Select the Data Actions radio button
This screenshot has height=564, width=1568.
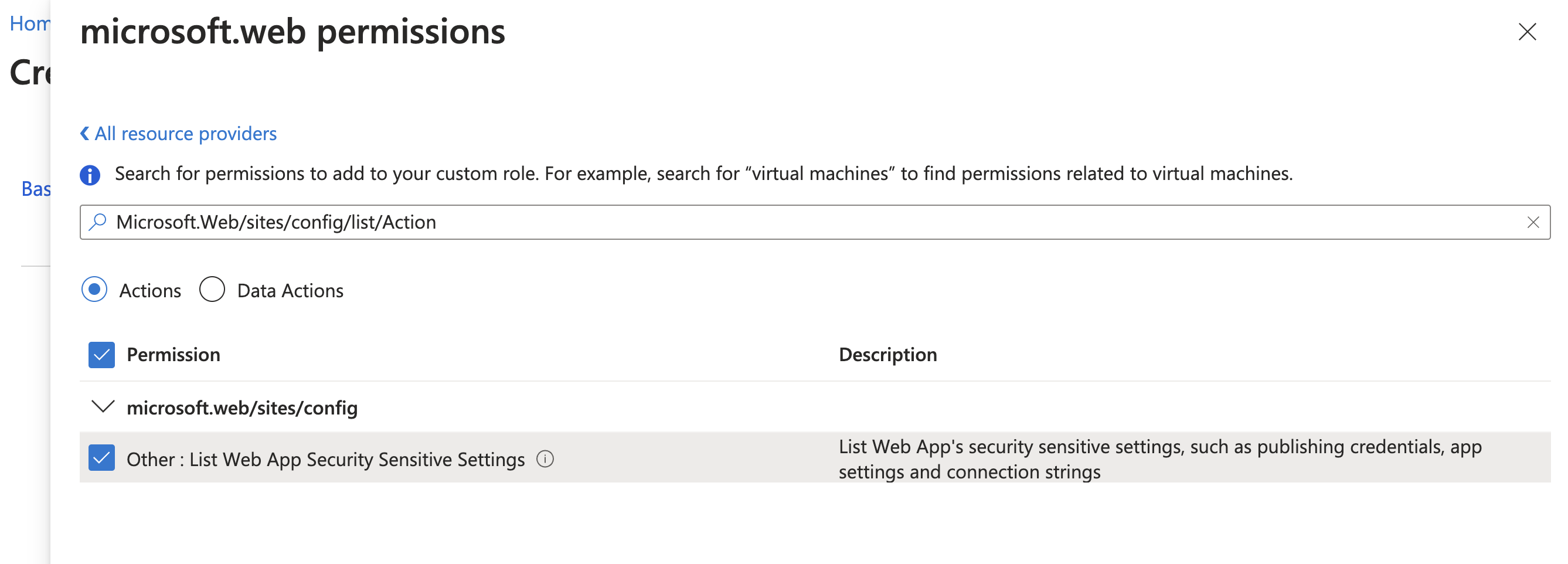(x=212, y=289)
